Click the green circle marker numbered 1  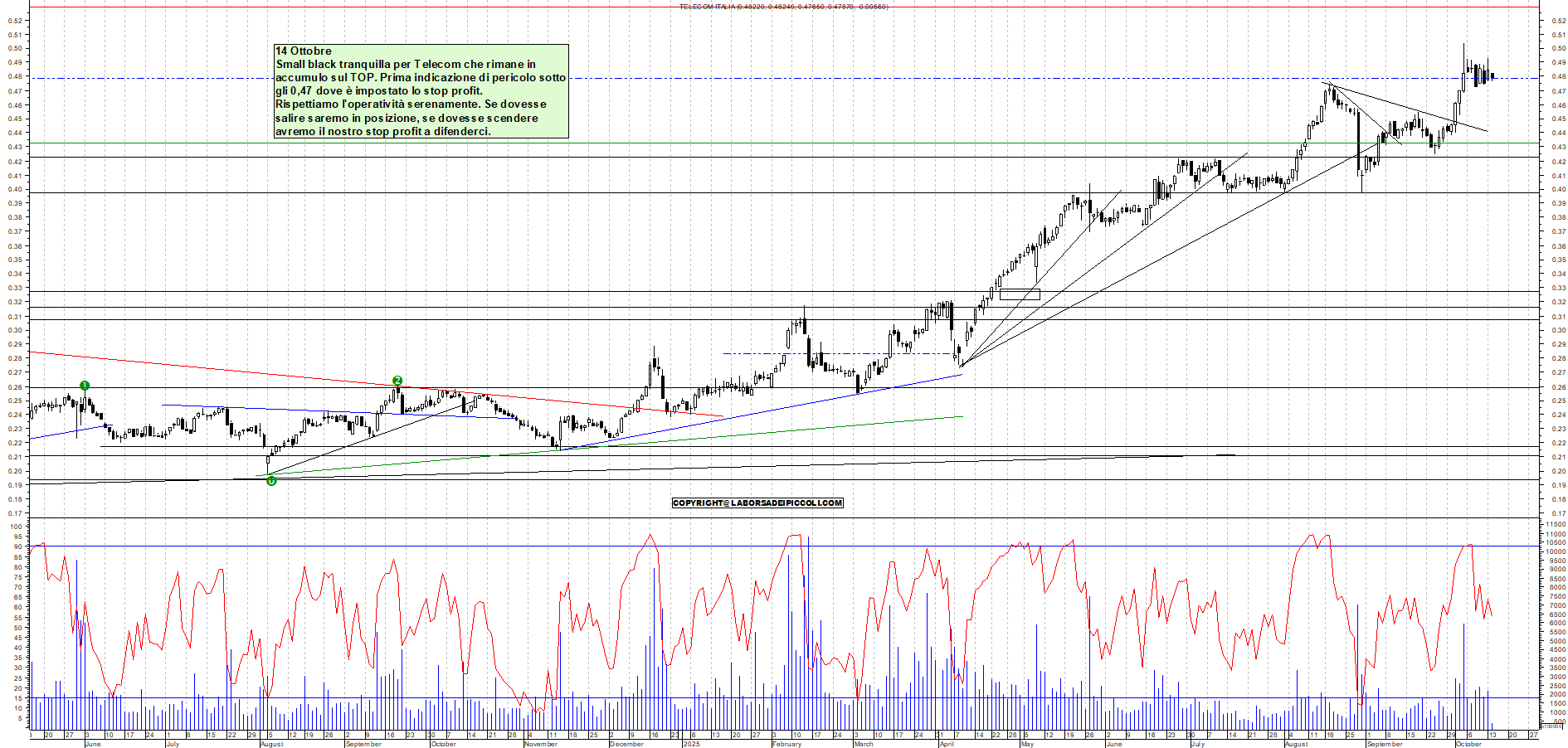[85, 386]
